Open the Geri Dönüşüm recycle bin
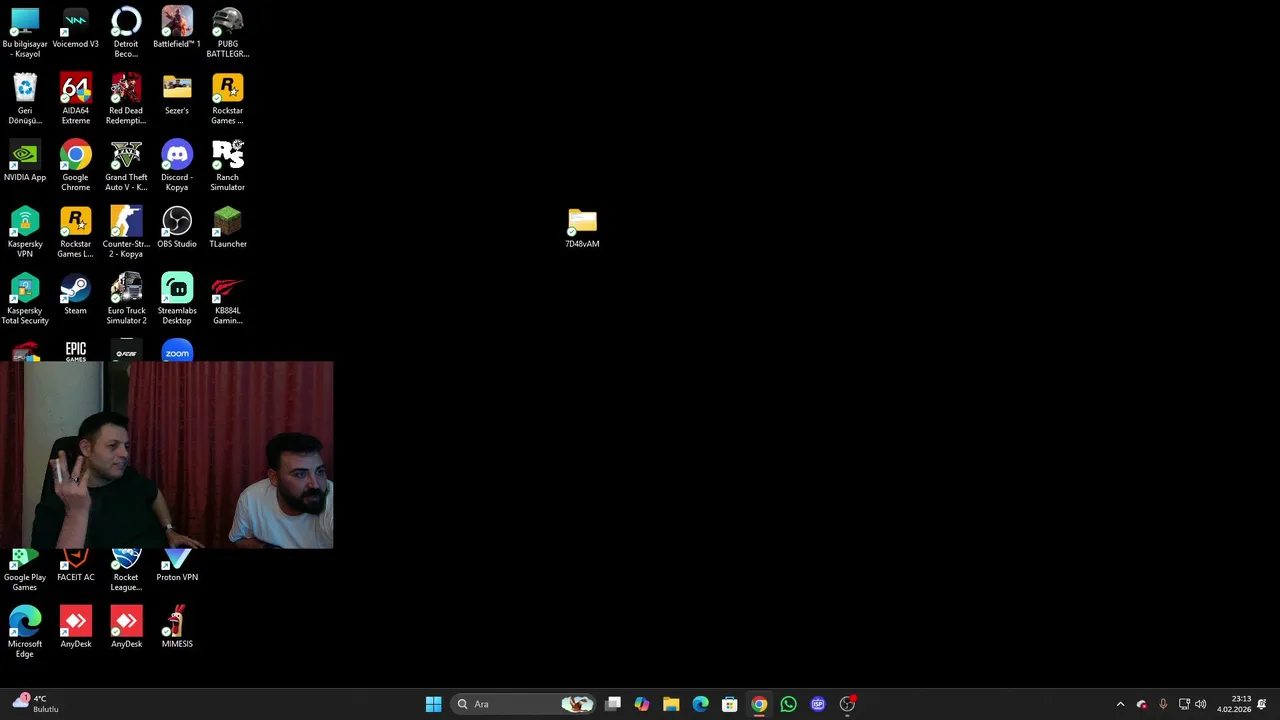1280x720 pixels. [x=25, y=98]
